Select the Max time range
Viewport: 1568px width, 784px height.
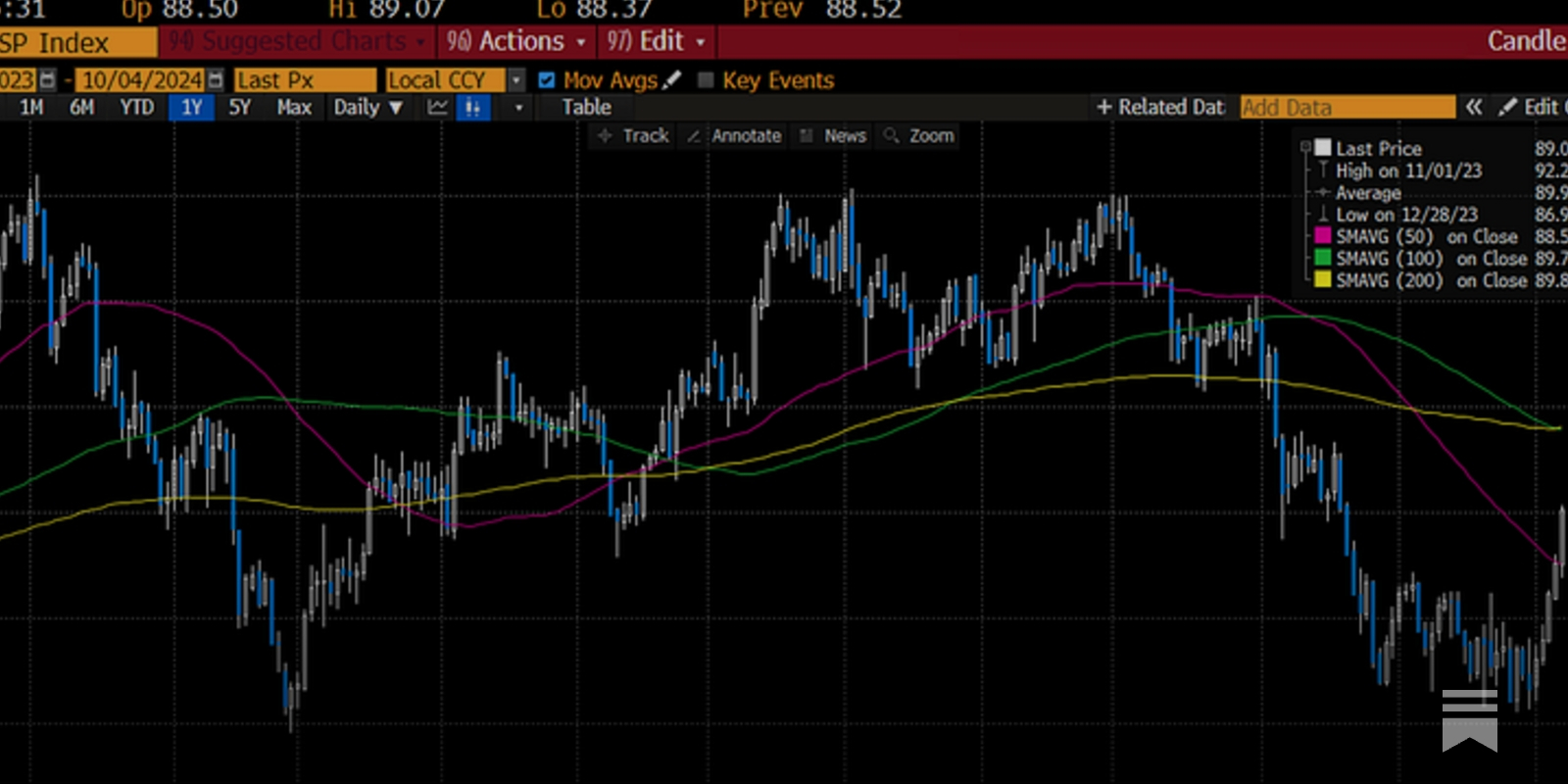294,108
